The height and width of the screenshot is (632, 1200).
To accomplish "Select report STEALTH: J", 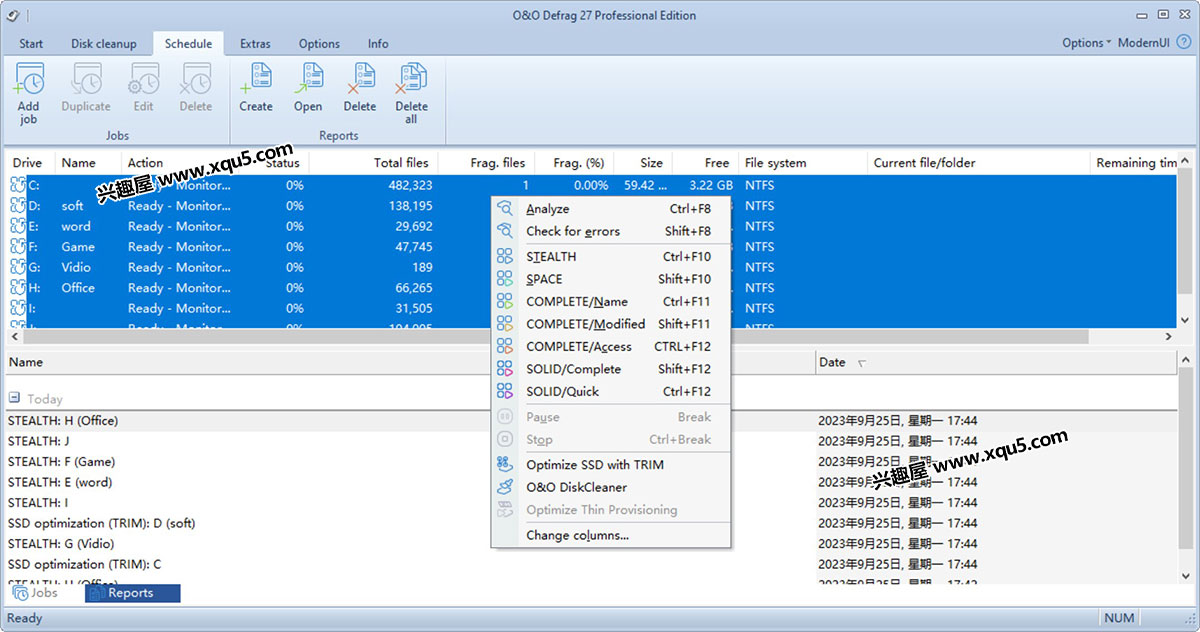I will click(x=39, y=441).
